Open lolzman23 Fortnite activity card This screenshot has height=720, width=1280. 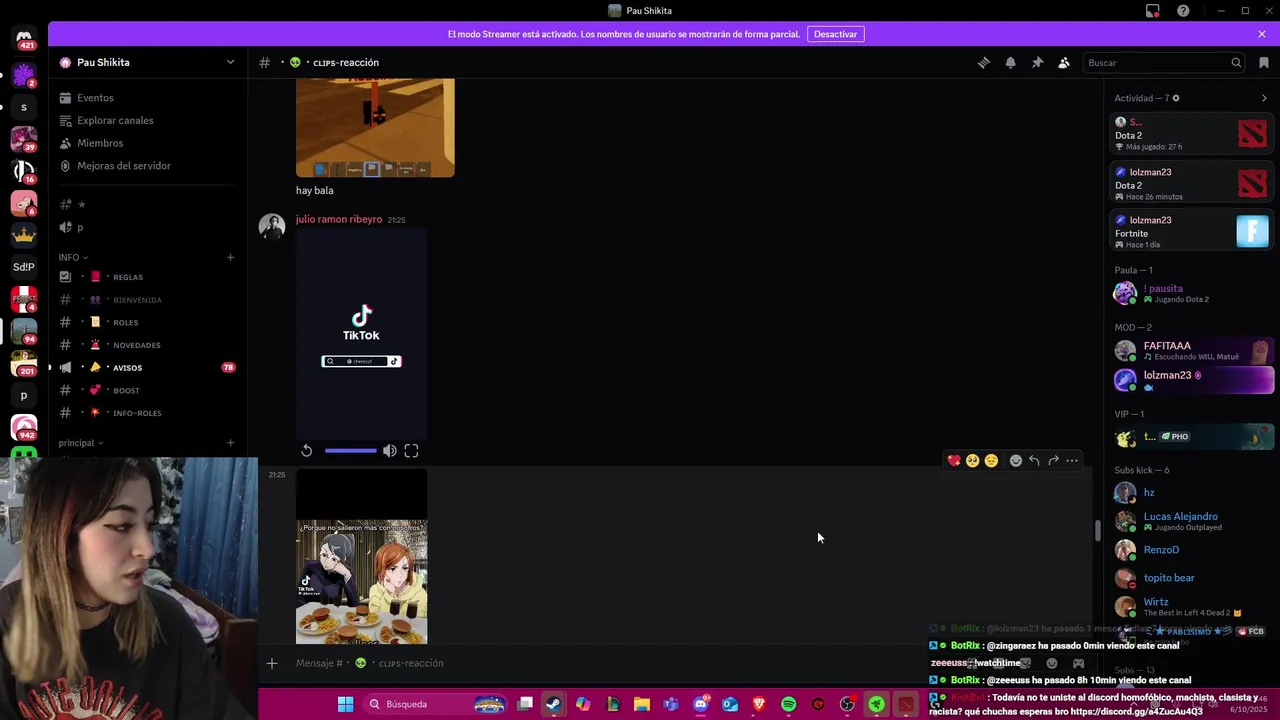[1192, 231]
